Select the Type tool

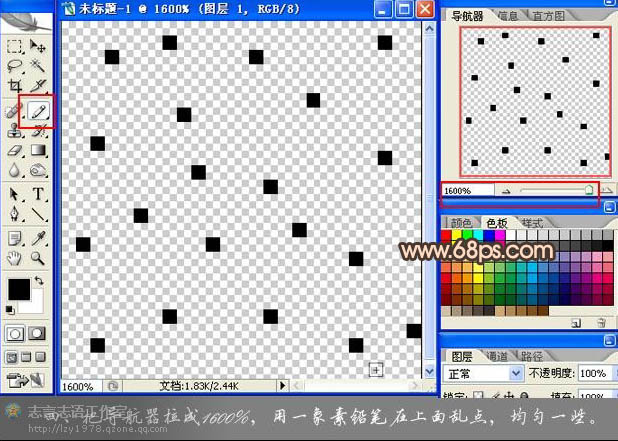(x=38, y=194)
